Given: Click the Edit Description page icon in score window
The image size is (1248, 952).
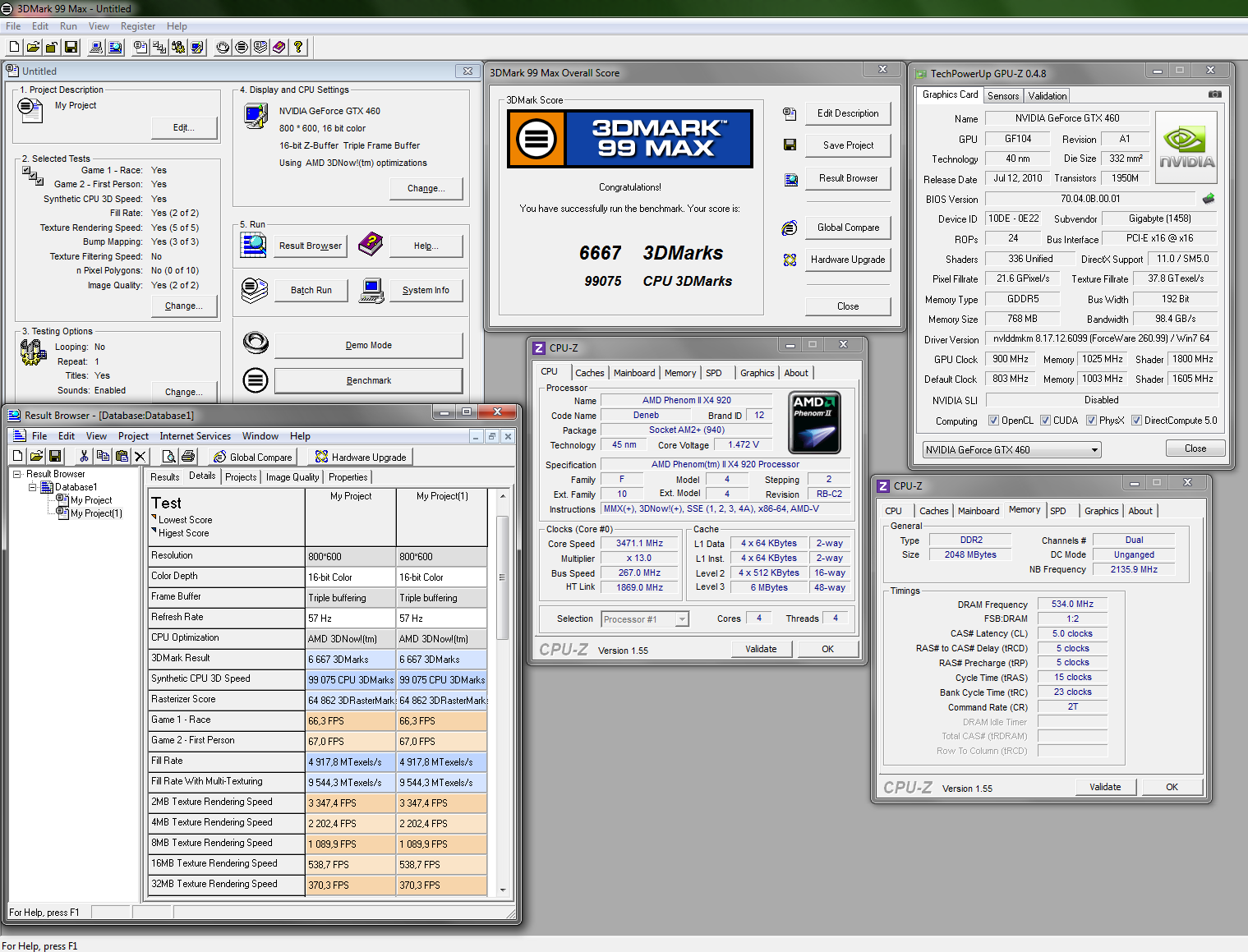Looking at the screenshot, I should (790, 113).
